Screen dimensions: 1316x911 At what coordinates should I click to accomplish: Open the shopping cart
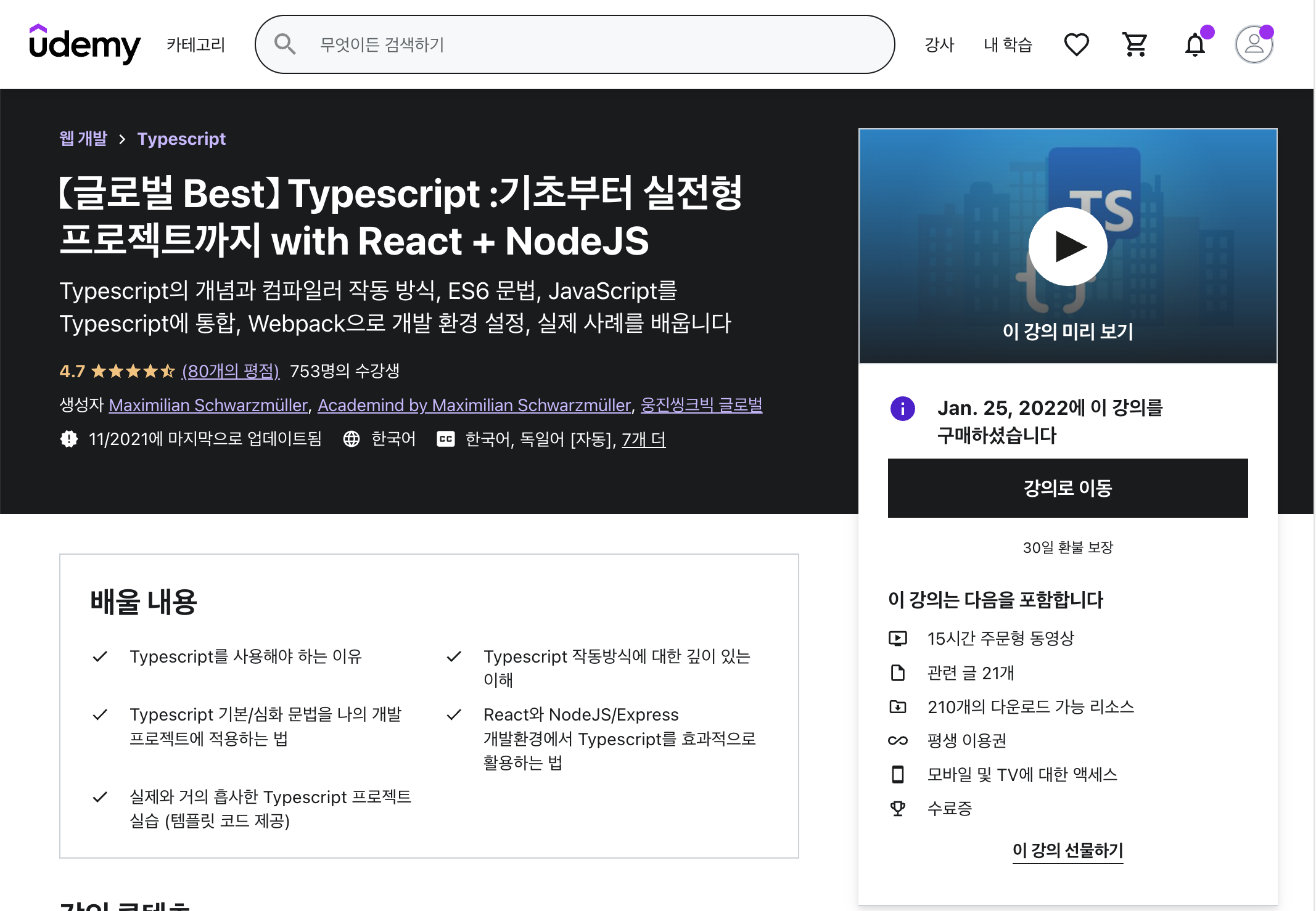(1135, 44)
